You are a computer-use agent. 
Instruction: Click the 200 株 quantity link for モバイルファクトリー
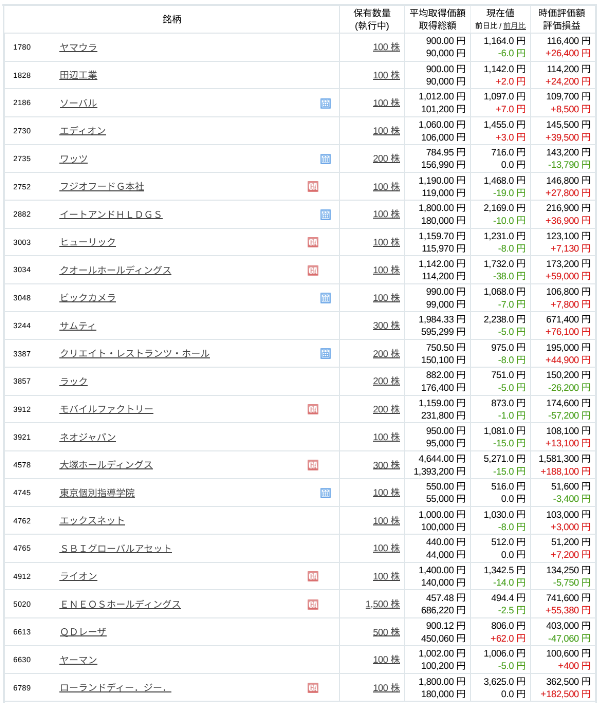tap(386, 409)
